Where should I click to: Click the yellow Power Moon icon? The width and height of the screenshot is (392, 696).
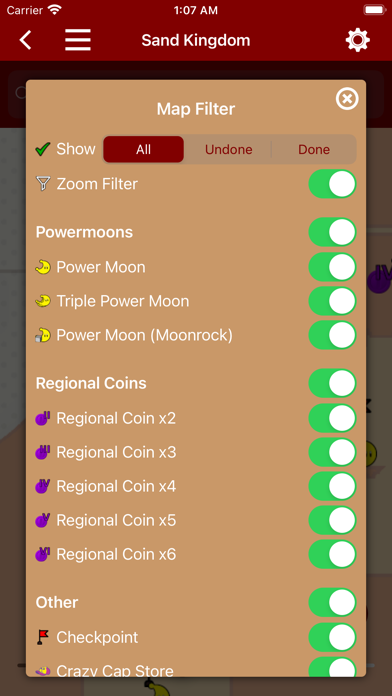pos(43,267)
